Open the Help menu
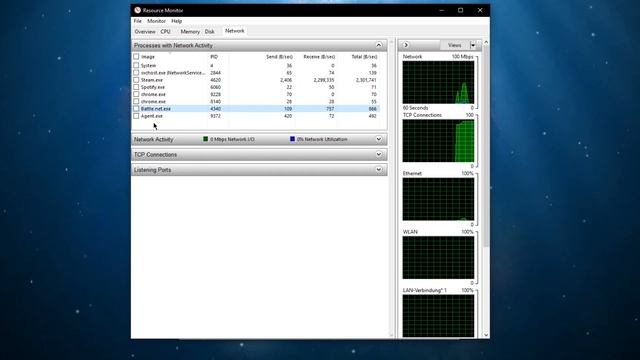640x360 pixels. click(177, 21)
